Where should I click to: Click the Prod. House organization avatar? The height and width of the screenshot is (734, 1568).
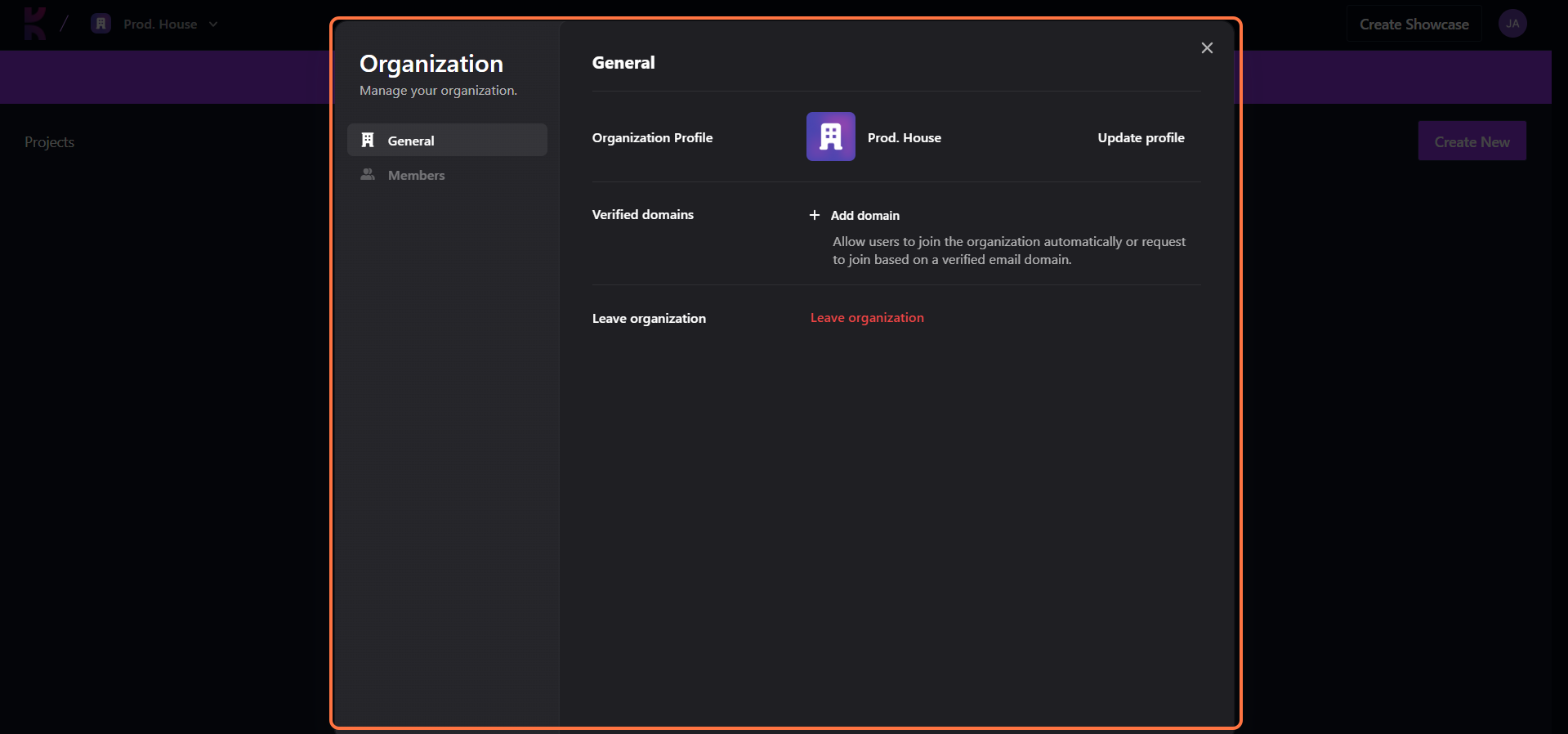click(x=831, y=137)
